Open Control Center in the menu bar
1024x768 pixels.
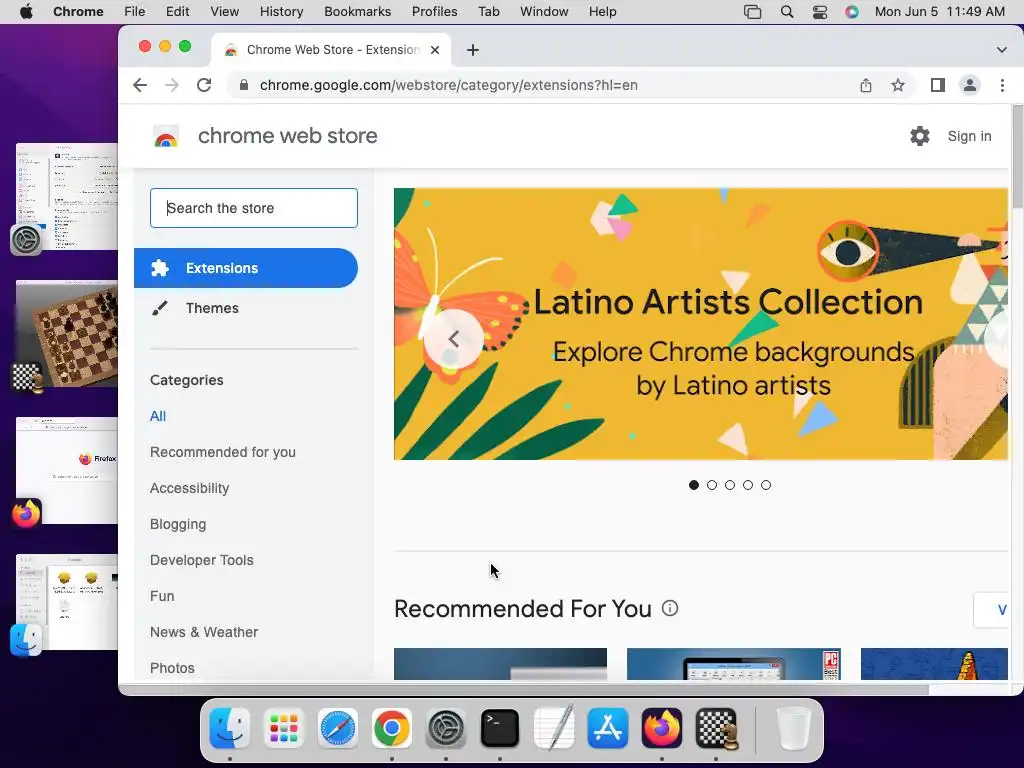[x=820, y=12]
